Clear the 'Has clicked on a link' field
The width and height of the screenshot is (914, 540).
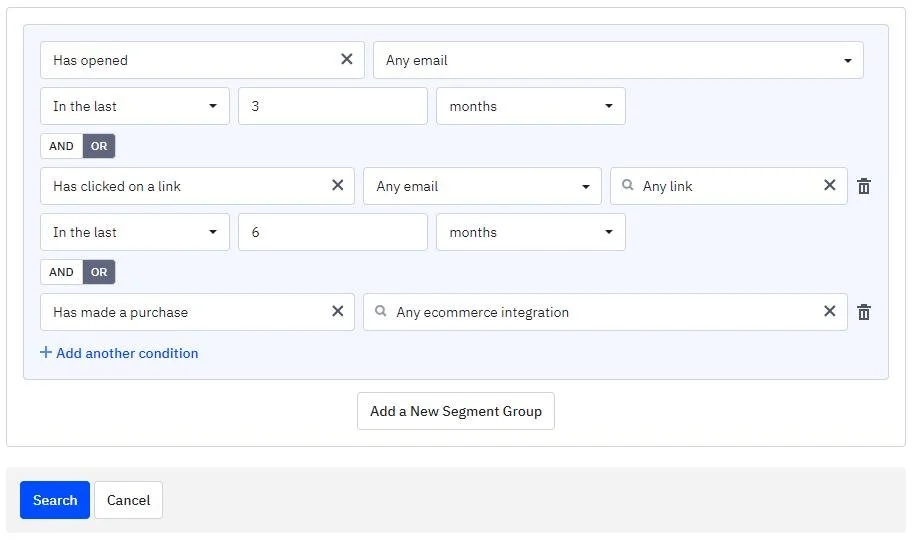(338, 185)
